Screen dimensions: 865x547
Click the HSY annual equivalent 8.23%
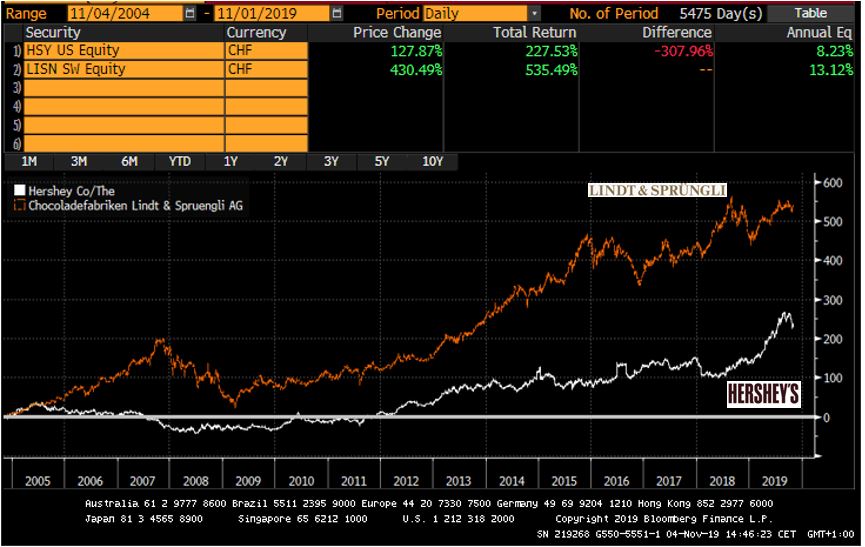(835, 51)
